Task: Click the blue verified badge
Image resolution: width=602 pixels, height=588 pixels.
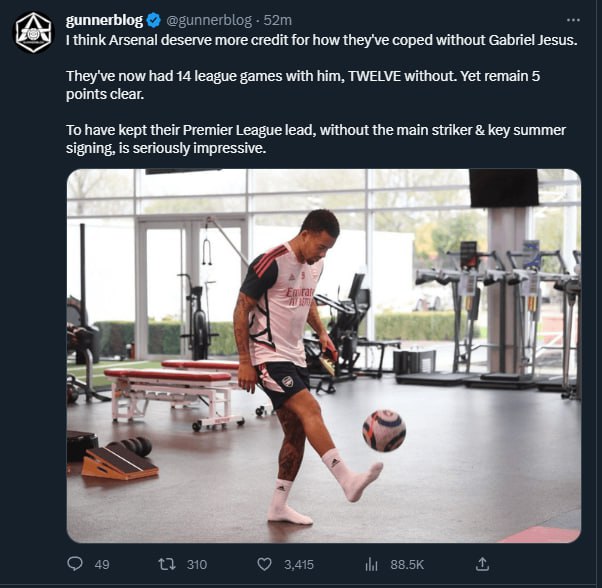Action: click(x=154, y=20)
